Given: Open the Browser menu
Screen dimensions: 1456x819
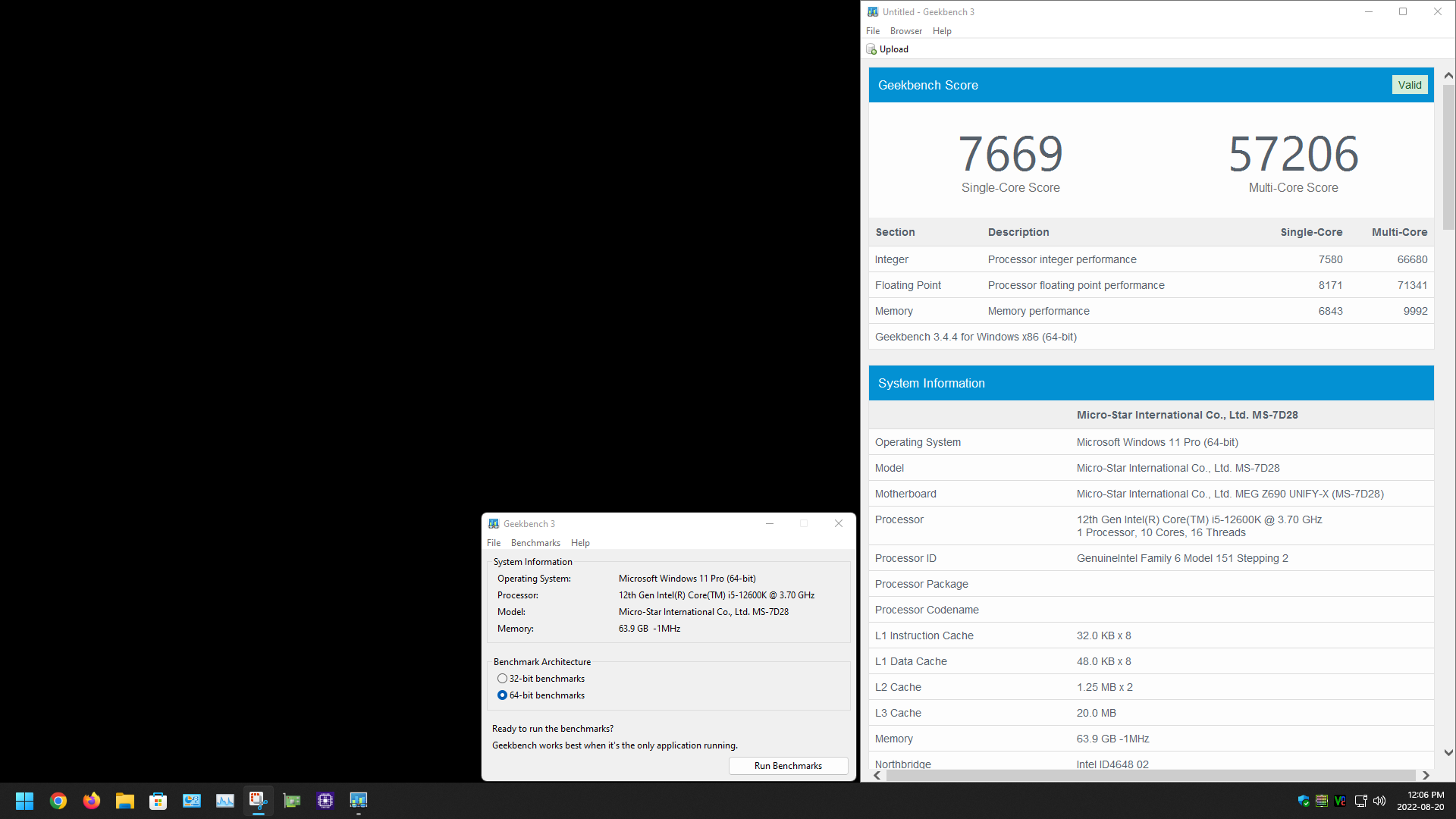Looking at the screenshot, I should [x=906, y=31].
